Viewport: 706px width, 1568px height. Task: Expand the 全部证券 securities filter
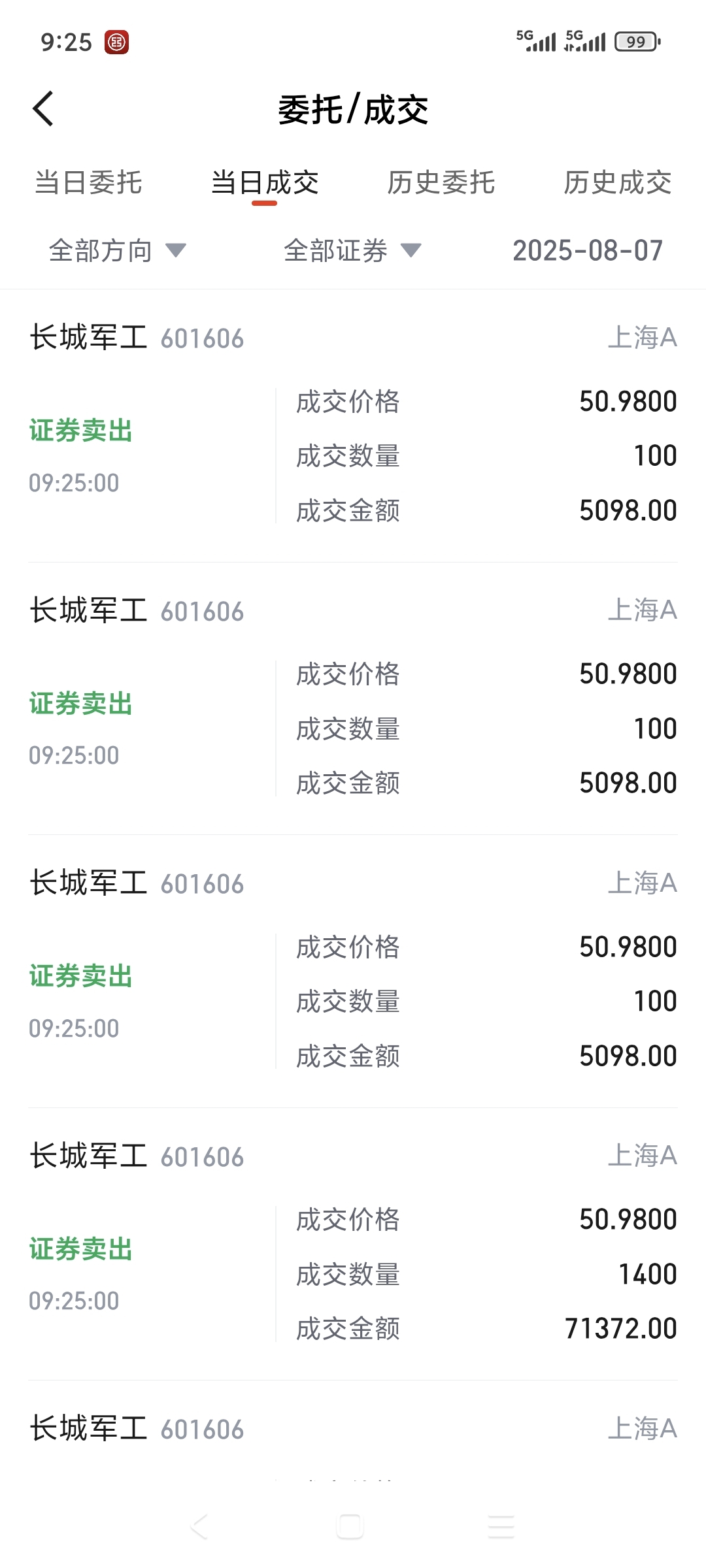coord(352,250)
